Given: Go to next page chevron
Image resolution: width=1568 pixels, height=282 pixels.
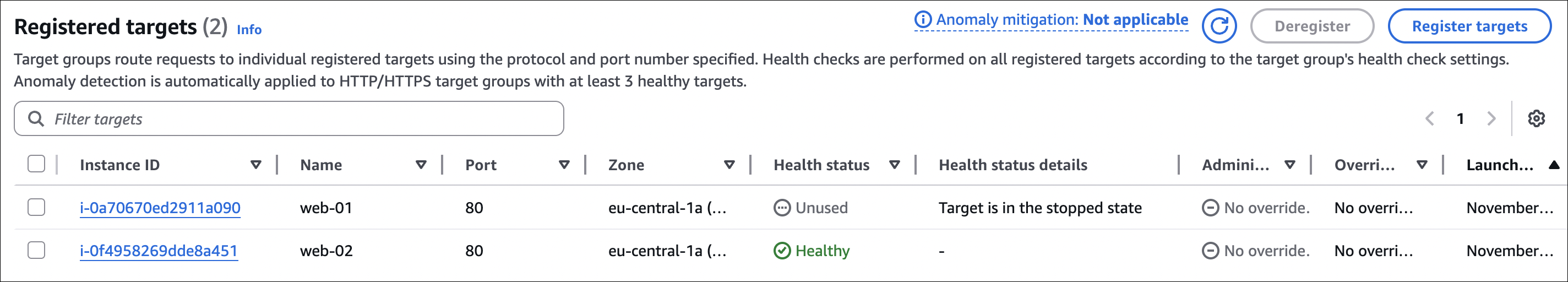Looking at the screenshot, I should coord(1491,119).
